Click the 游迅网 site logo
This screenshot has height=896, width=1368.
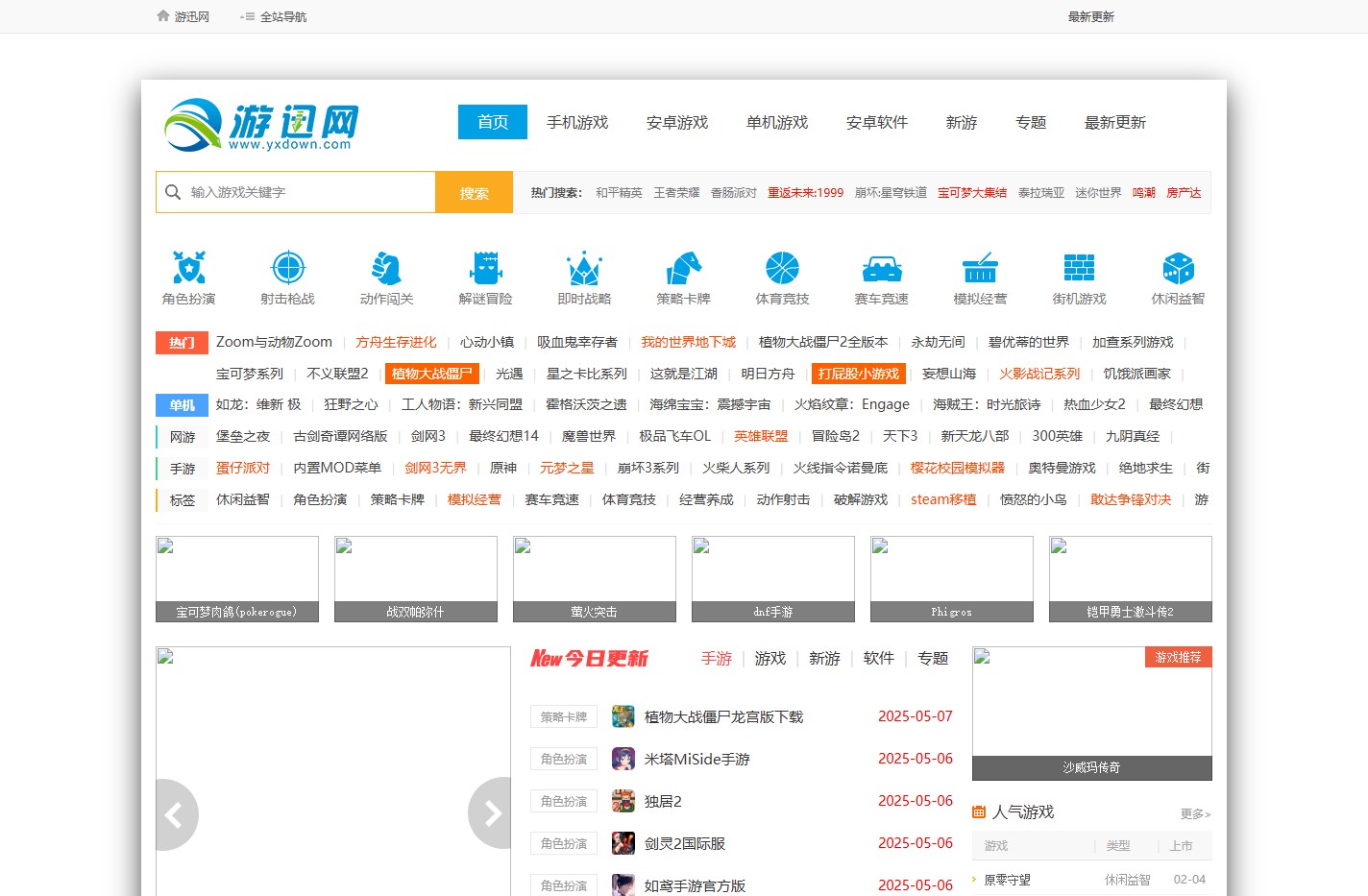pos(261,125)
